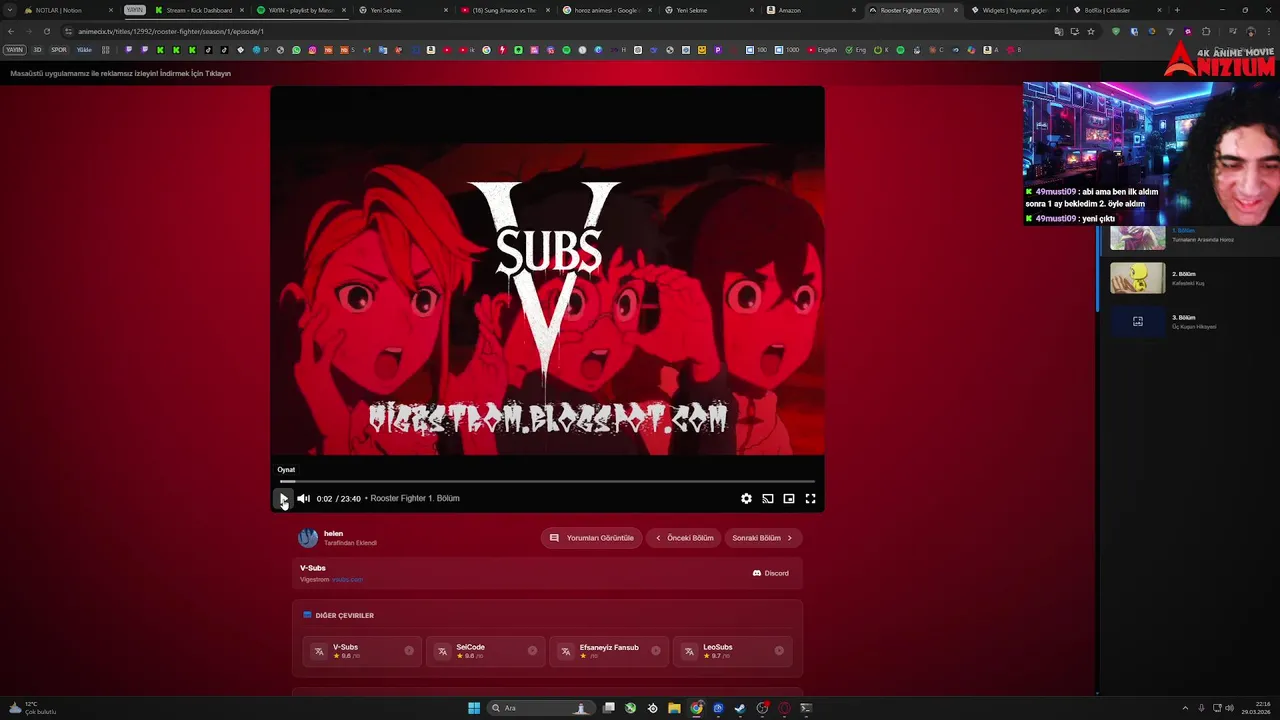Enter fullscreen video mode
The image size is (1280, 720).
(x=811, y=498)
